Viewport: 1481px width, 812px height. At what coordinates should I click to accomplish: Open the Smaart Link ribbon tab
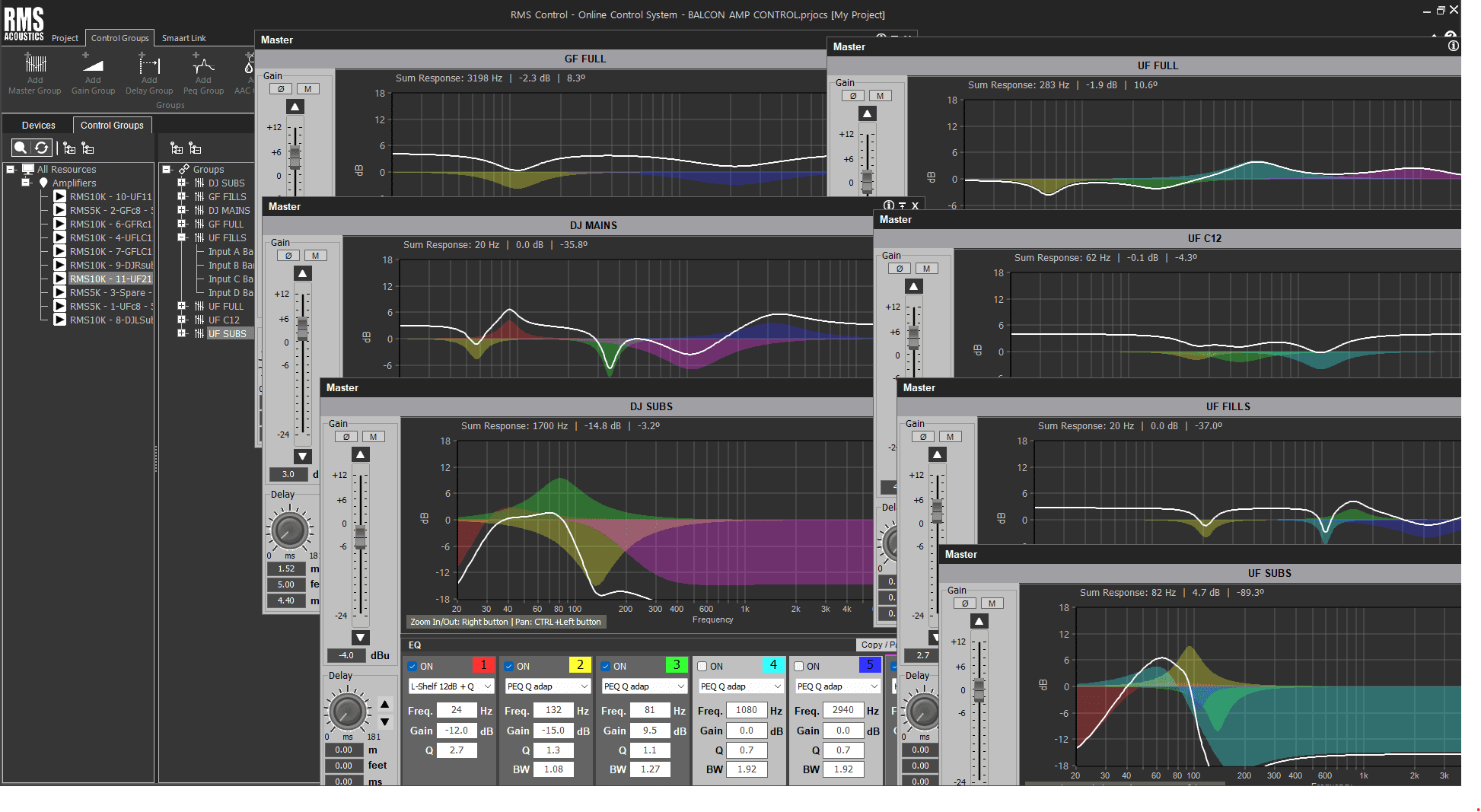click(183, 38)
